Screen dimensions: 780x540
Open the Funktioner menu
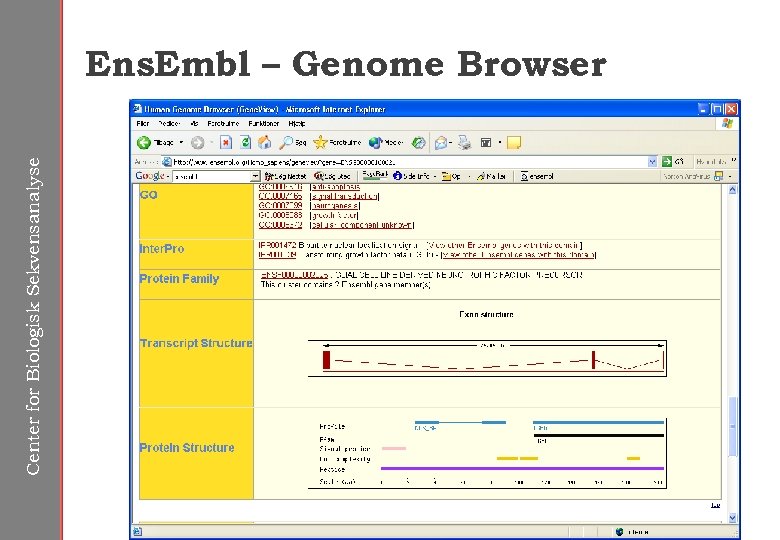(x=264, y=123)
